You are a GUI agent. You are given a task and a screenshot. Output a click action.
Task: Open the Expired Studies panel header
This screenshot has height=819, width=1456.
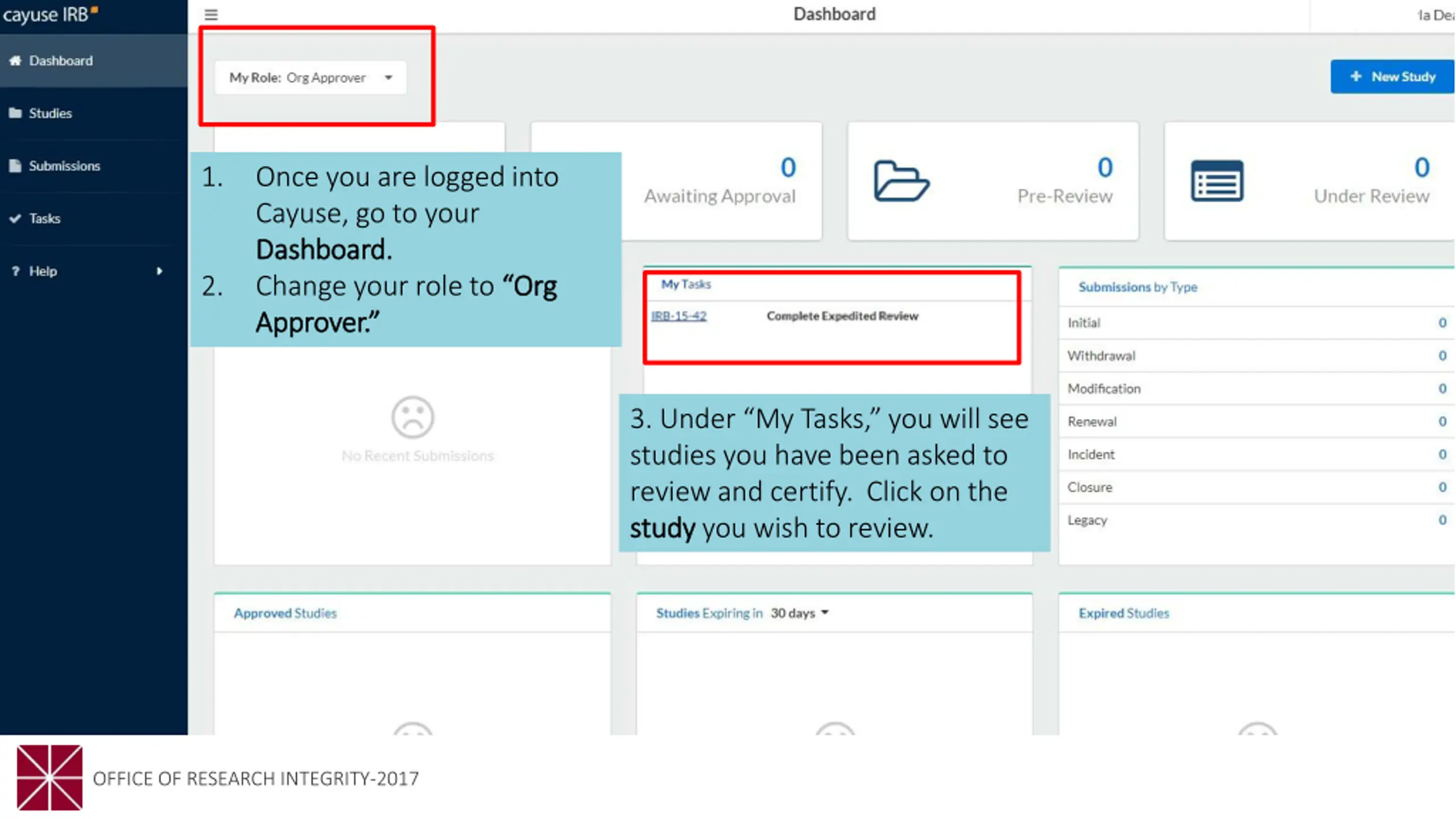tap(1124, 613)
